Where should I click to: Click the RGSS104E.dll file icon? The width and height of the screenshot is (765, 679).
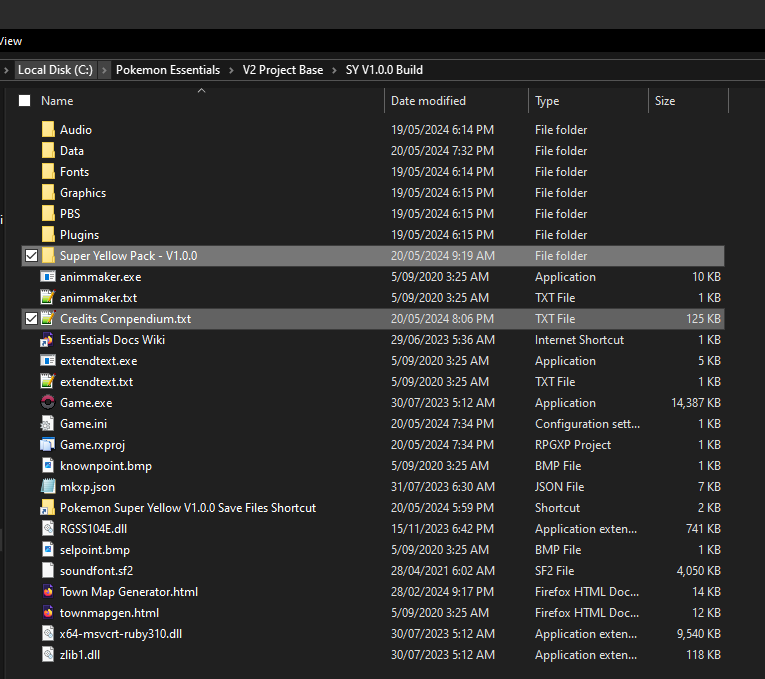click(x=48, y=529)
